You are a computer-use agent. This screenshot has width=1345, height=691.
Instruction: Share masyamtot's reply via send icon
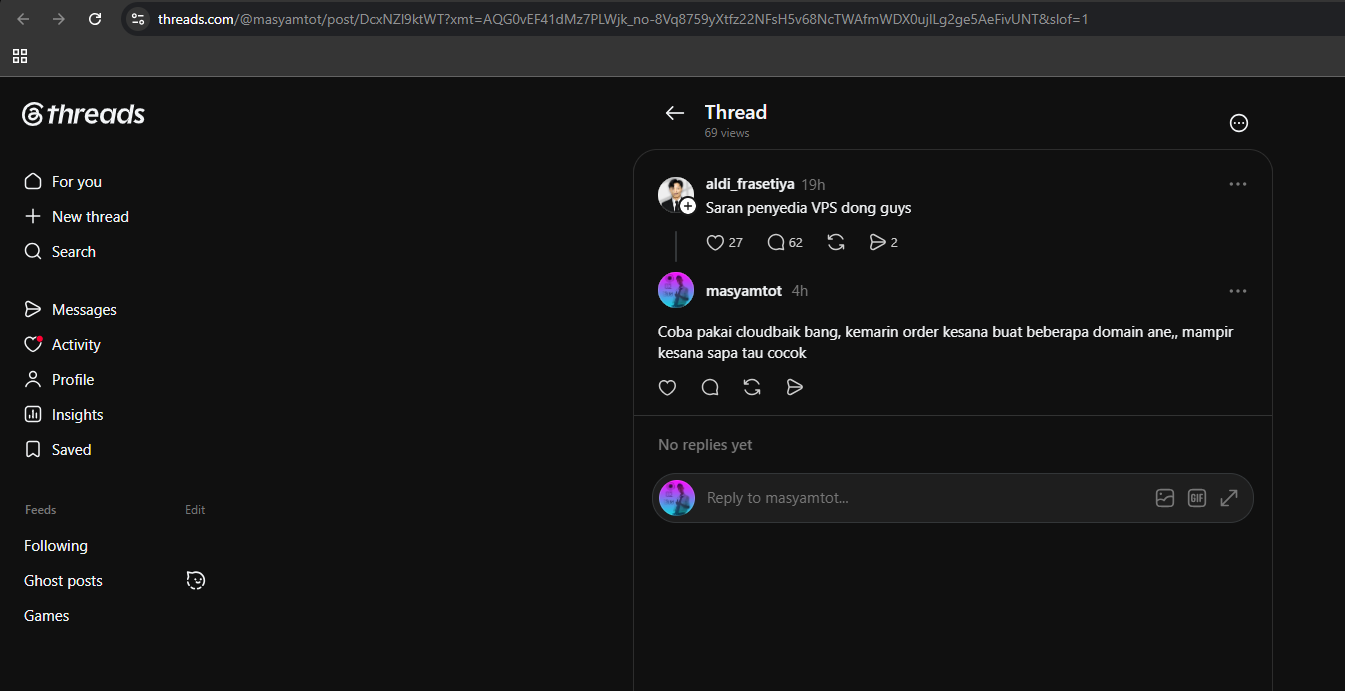(x=795, y=387)
